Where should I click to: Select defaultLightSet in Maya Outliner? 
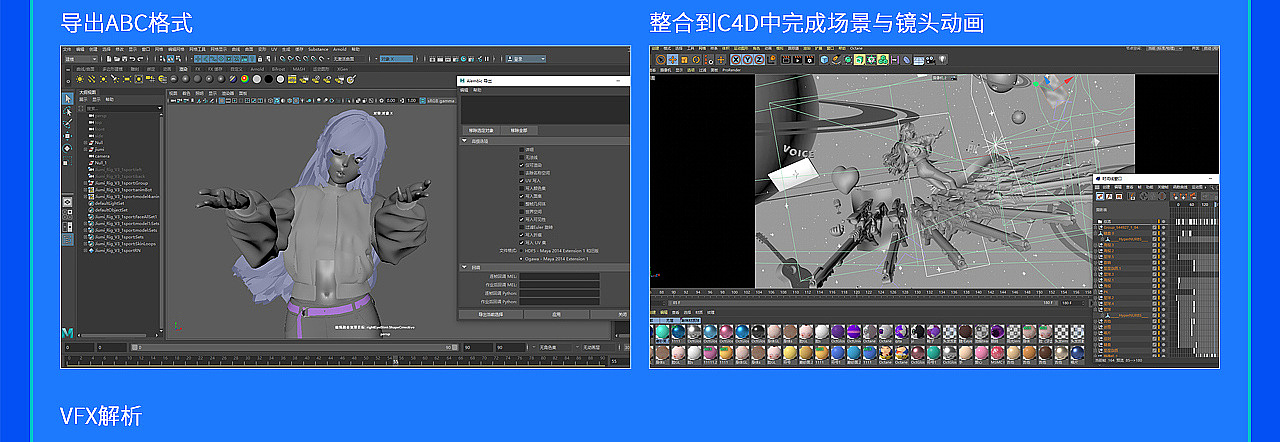pos(107,203)
